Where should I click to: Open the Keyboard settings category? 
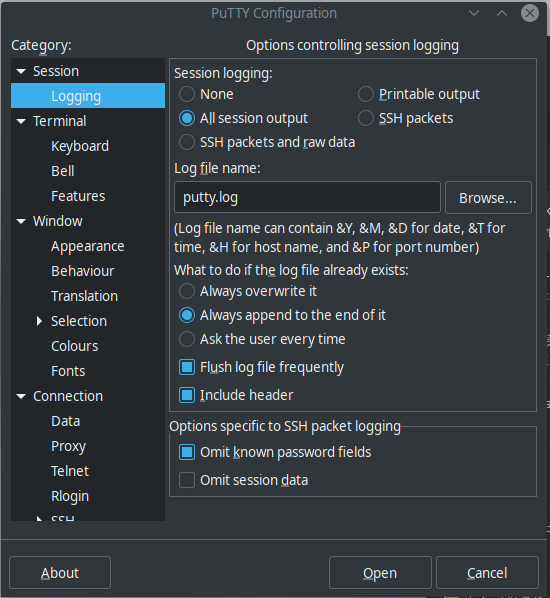pyautogui.click(x=80, y=146)
